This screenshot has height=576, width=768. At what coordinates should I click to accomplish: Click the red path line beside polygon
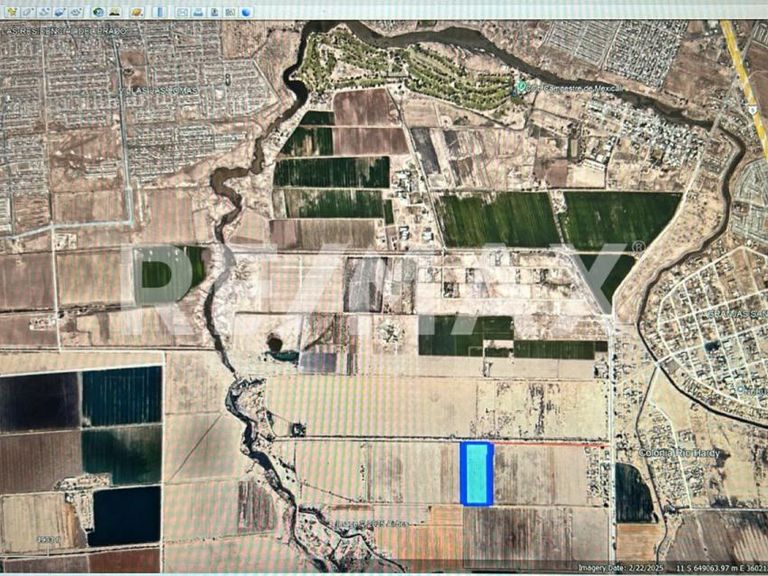click(550, 445)
